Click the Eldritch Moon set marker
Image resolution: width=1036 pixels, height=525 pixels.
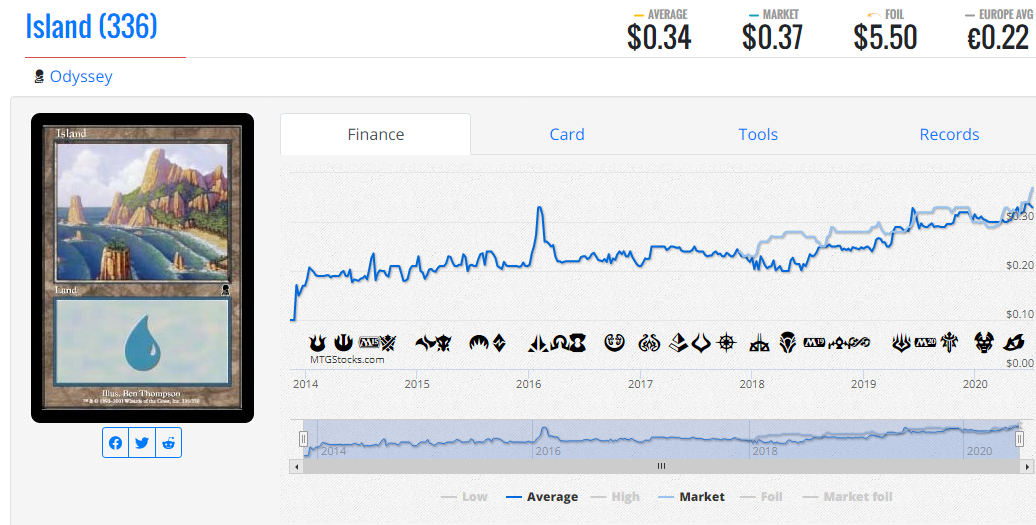point(577,343)
